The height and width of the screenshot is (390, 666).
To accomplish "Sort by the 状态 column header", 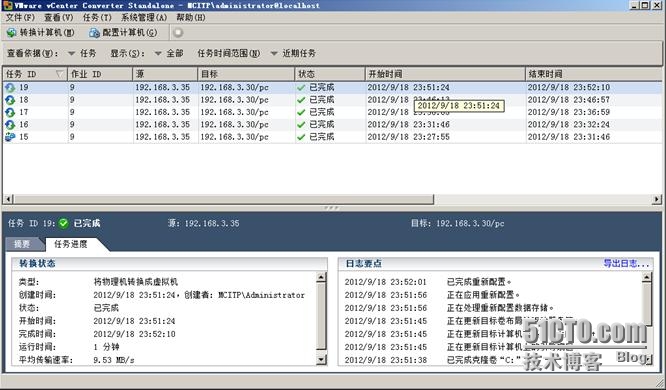I will click(330, 74).
